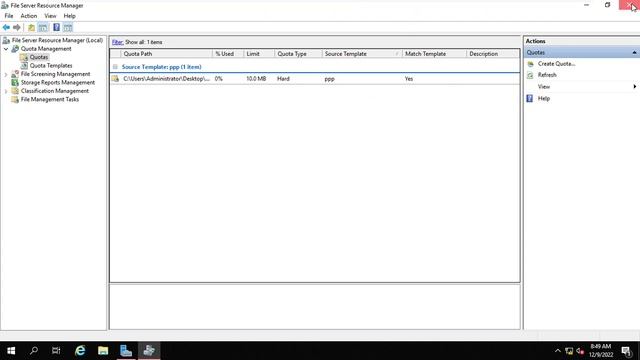The image size is (640, 360).
Task: Select File Management Tasks
Action: point(50,99)
